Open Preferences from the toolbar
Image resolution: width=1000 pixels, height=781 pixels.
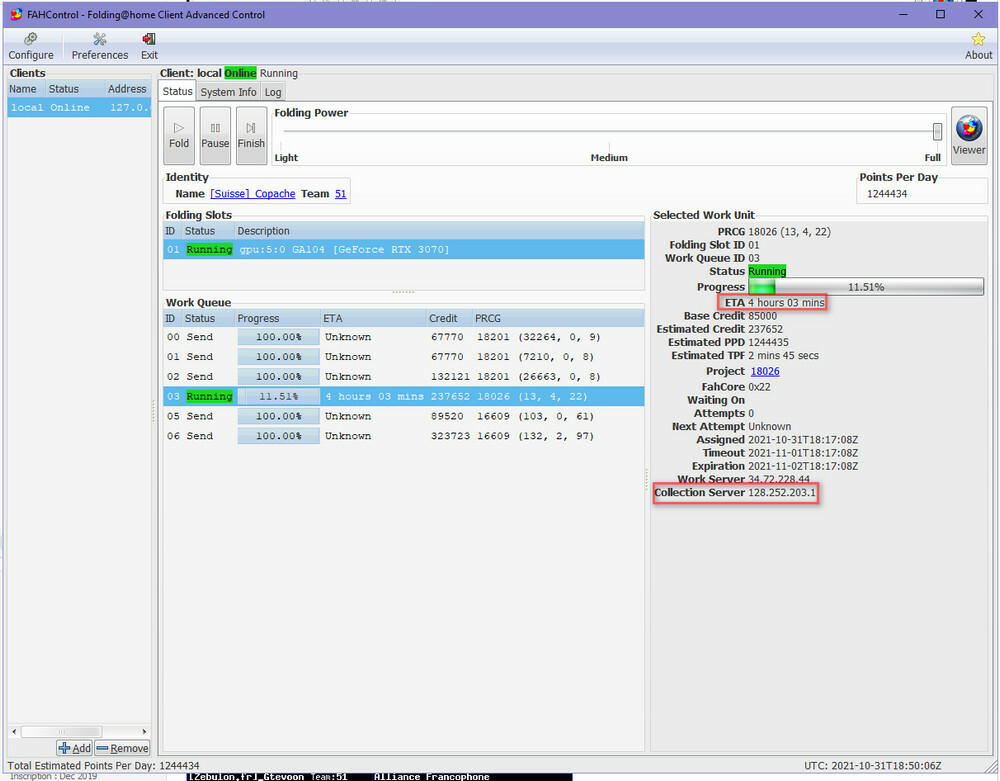pyautogui.click(x=99, y=47)
